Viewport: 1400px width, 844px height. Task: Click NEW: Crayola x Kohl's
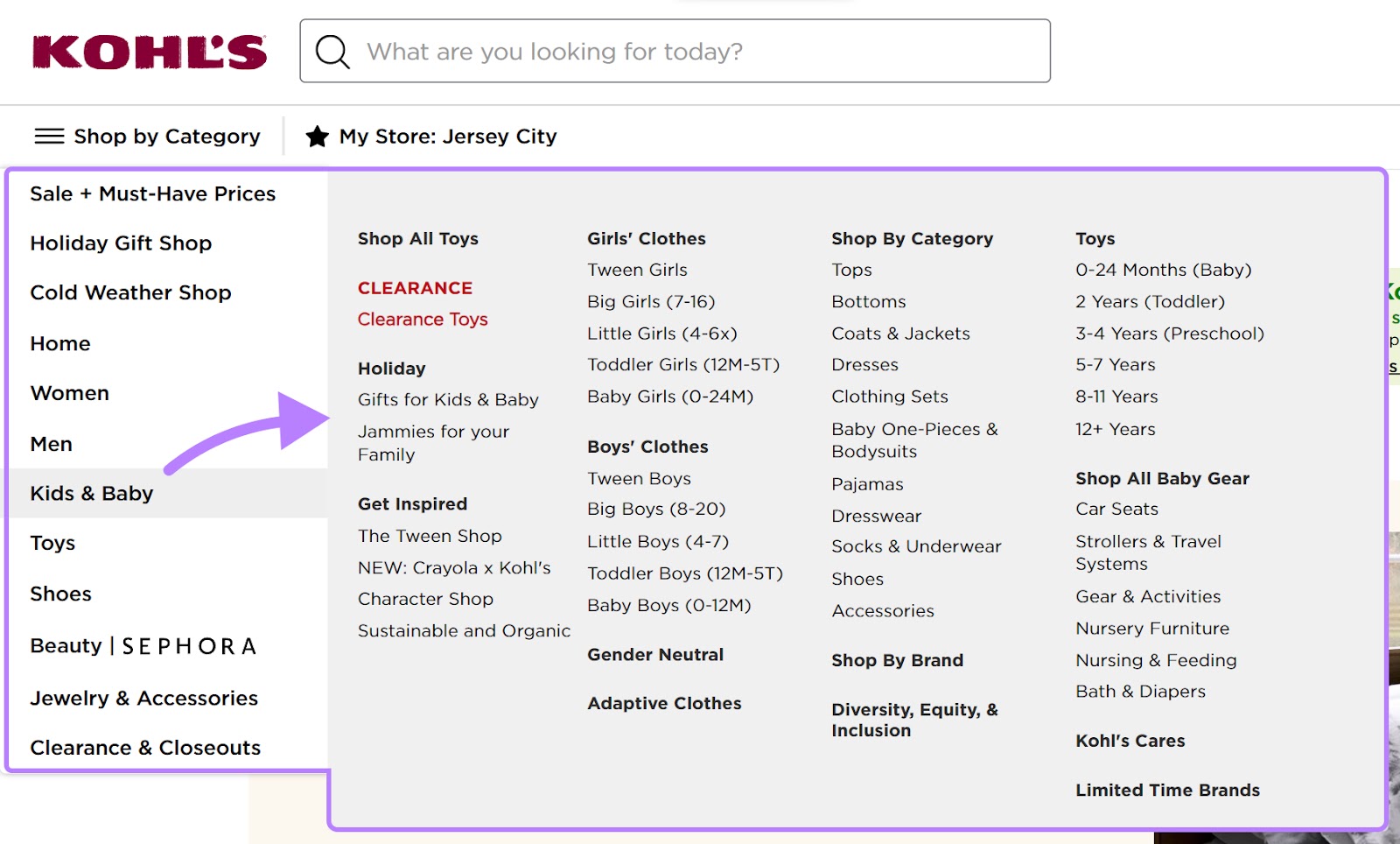click(x=454, y=567)
